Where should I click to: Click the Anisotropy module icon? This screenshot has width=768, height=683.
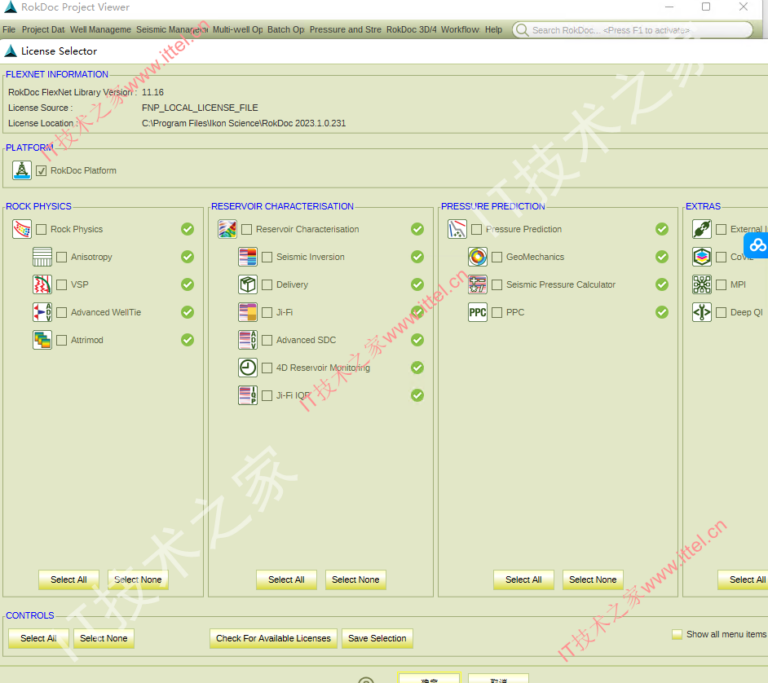(42, 257)
